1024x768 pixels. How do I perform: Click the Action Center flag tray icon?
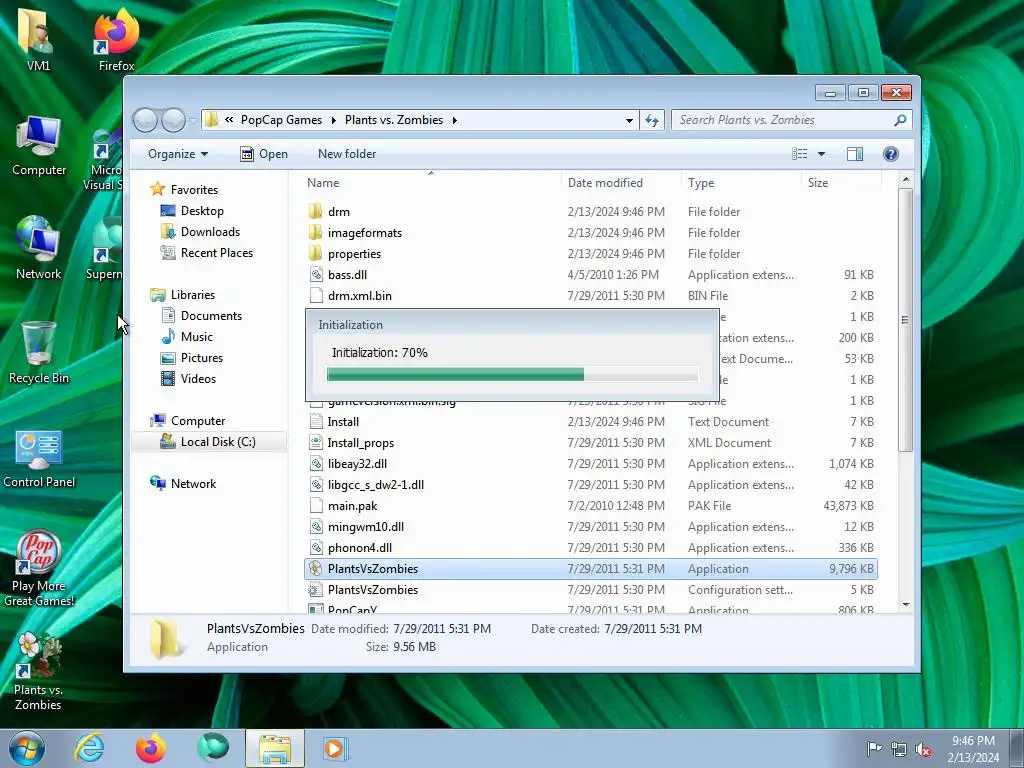874,748
